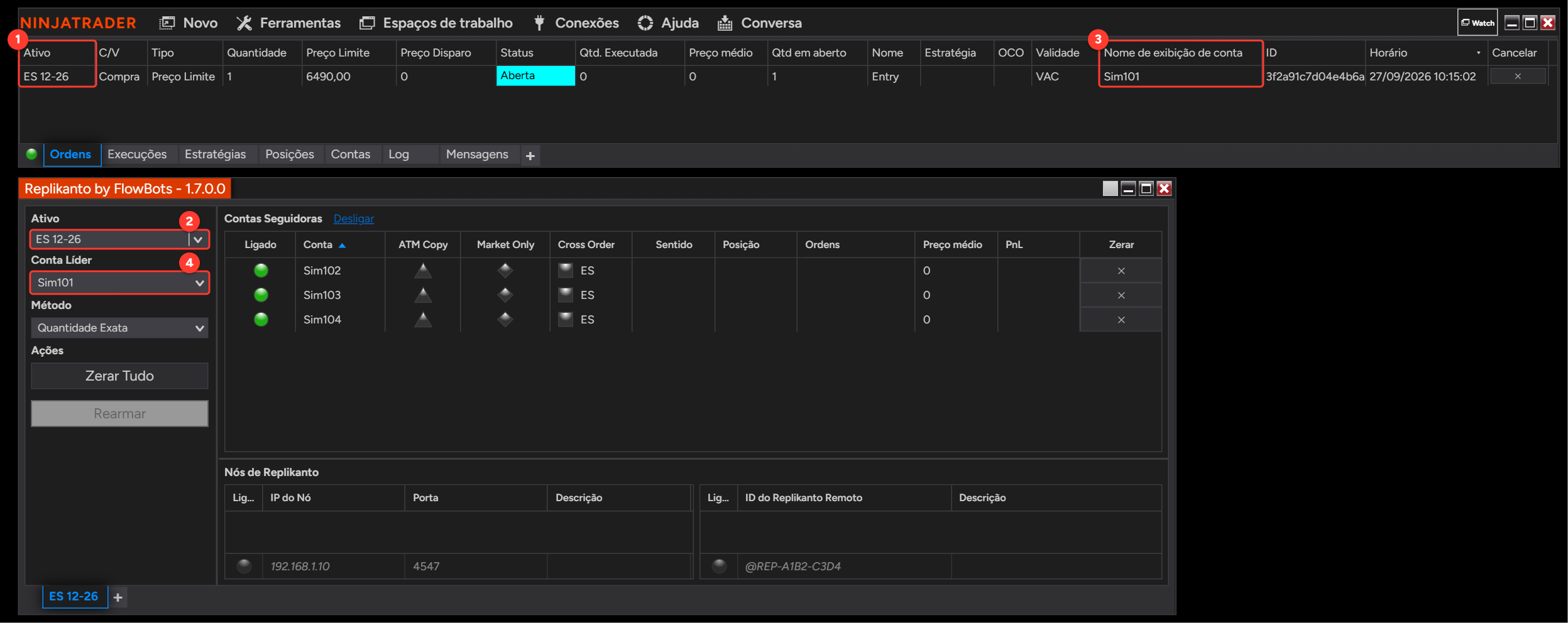Screen dimensions: 1568x623
Task: Expand the Ativo ES 12-26 dropdown
Action: click(x=198, y=239)
